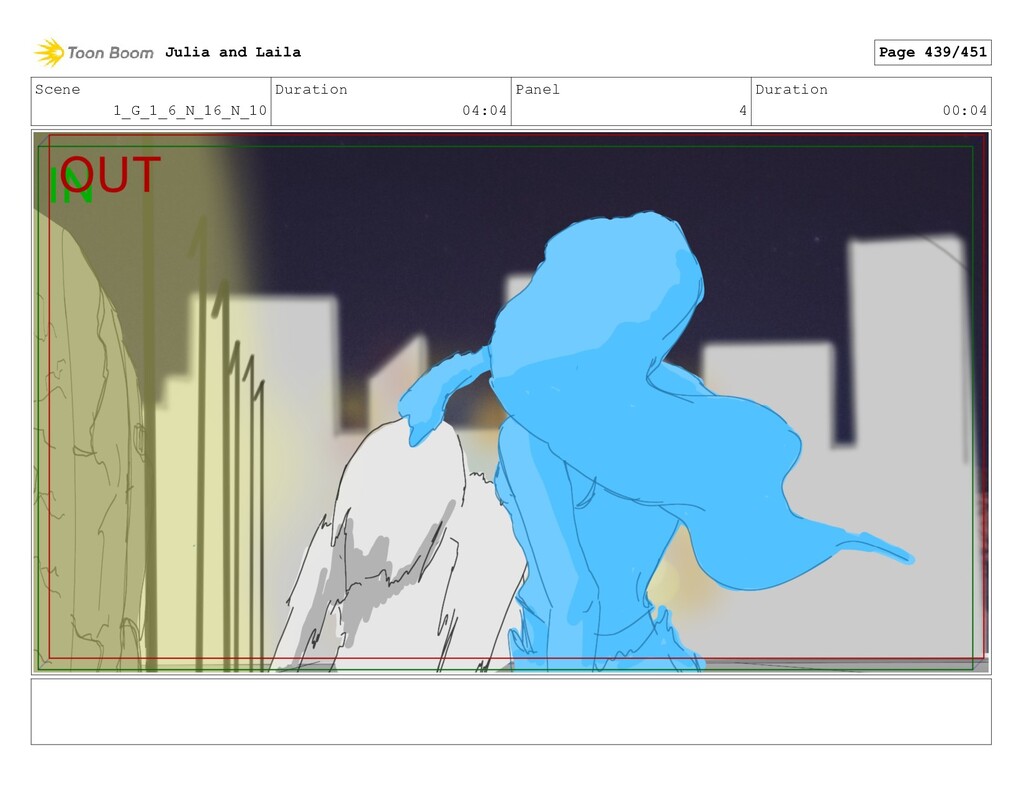Viewport: 1024px width, 791px height.
Task: Click the empty notes field below the panel
Action: coord(511,711)
